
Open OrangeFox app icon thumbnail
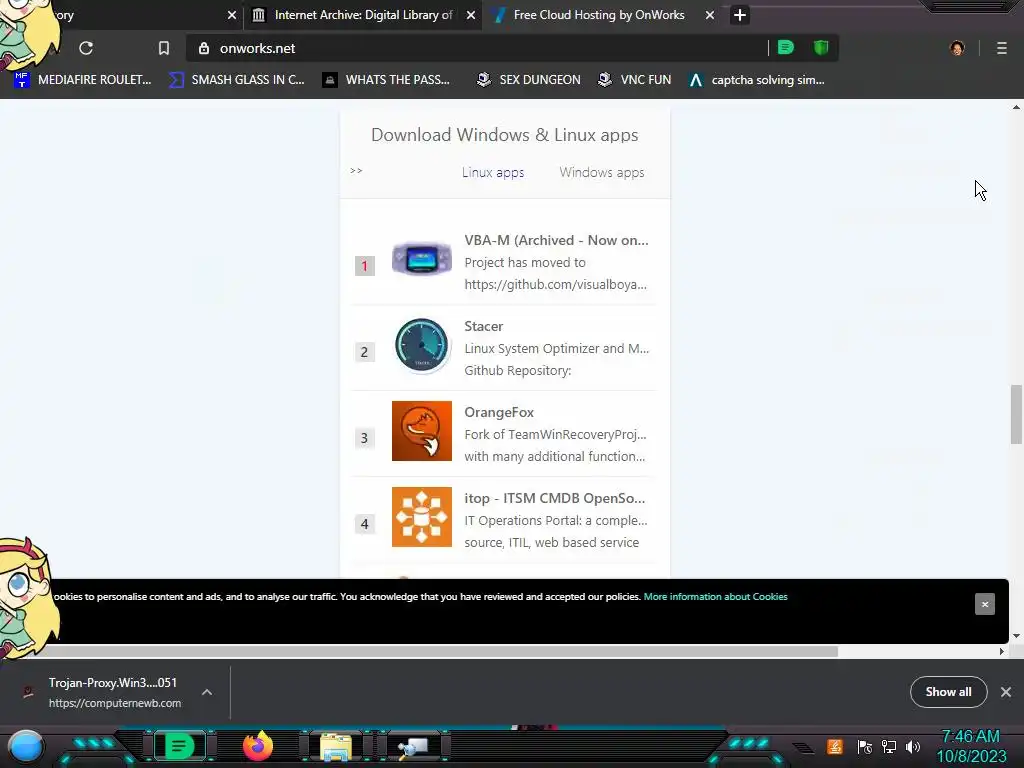point(422,431)
